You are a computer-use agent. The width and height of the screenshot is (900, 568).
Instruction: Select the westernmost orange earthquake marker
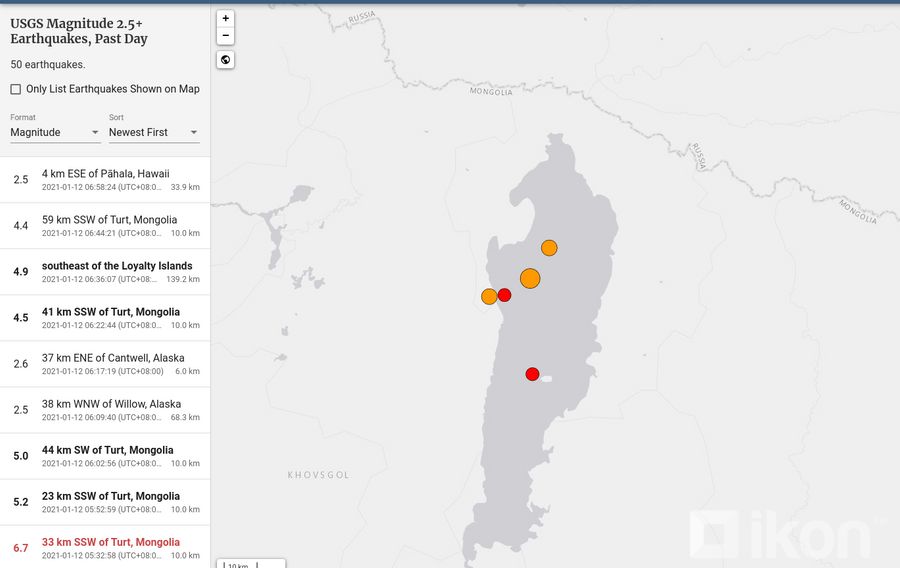pyautogui.click(x=488, y=296)
